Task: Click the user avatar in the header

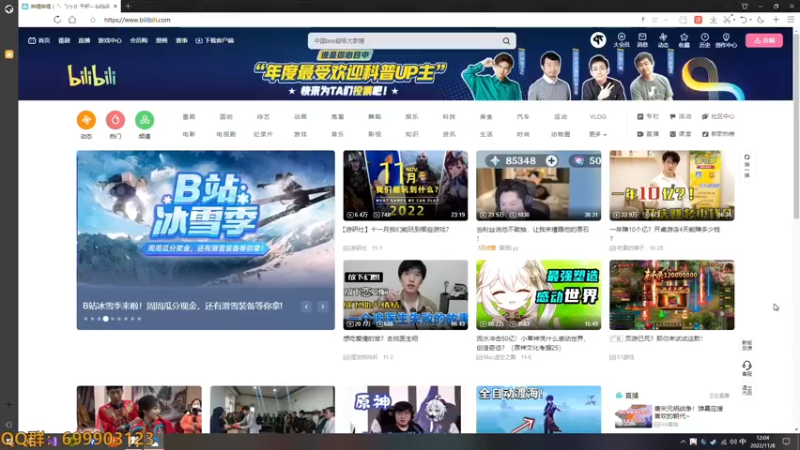Action: [598, 39]
